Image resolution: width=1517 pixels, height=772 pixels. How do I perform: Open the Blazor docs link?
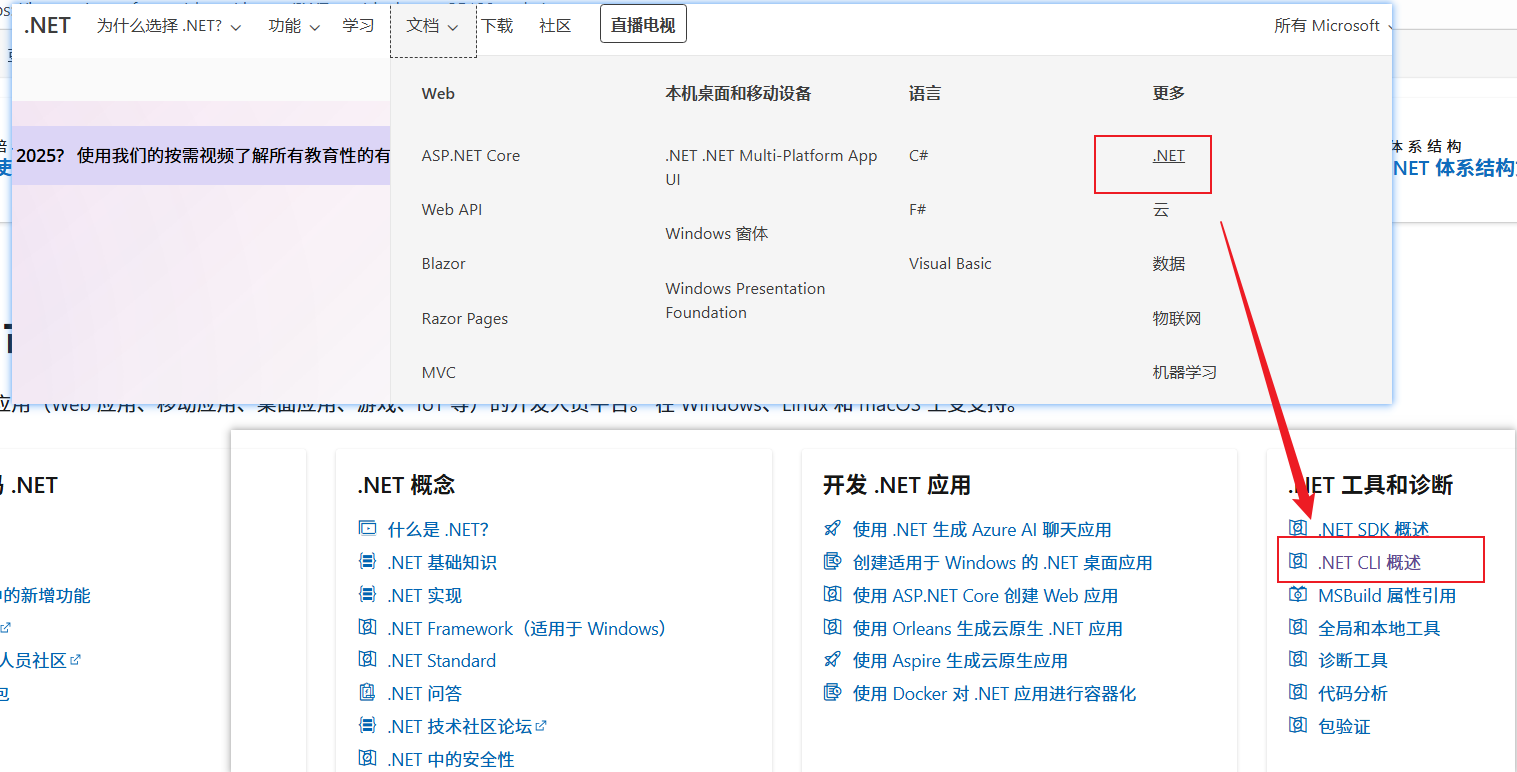[444, 264]
